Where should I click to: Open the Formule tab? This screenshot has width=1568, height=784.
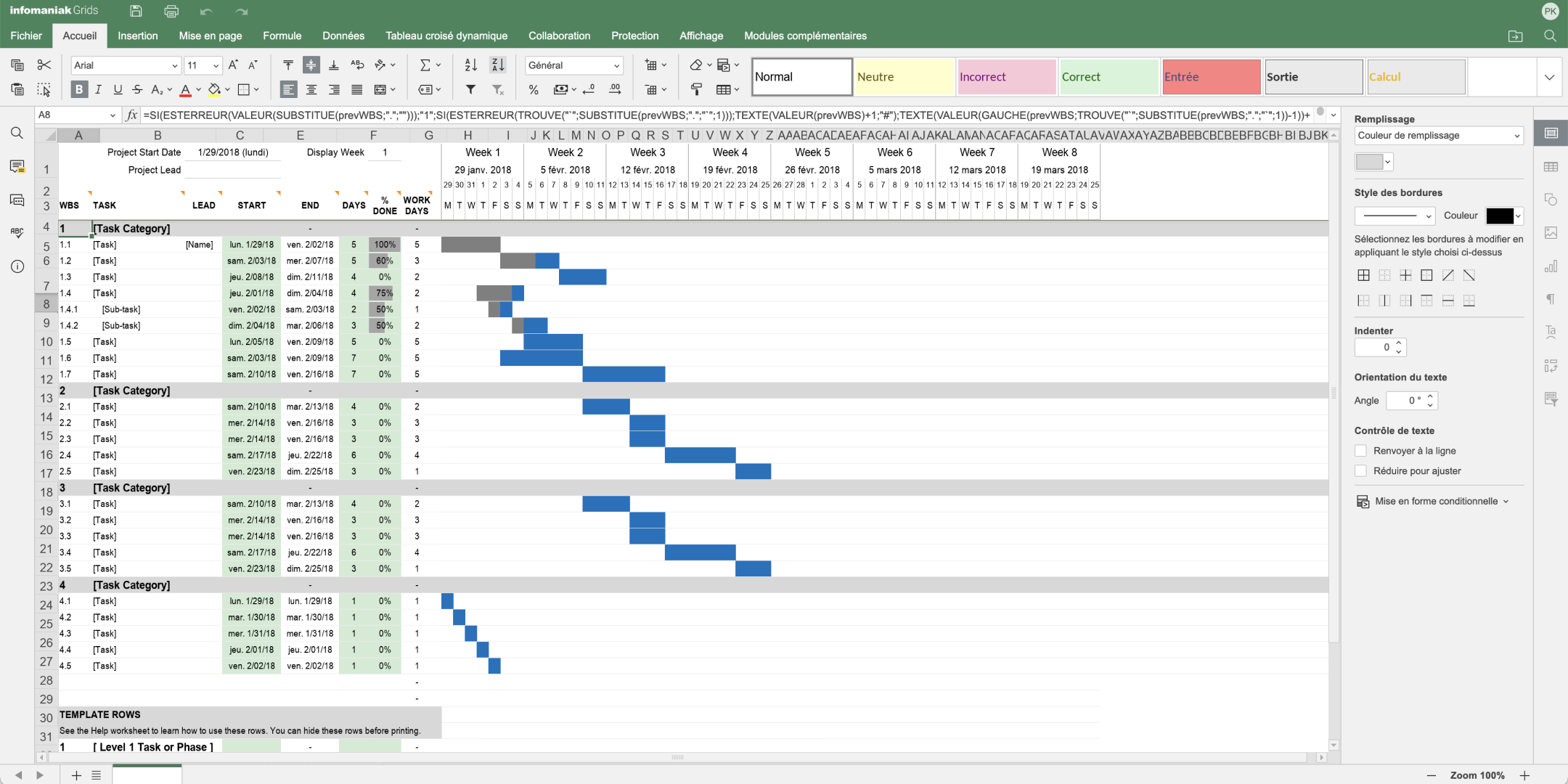pyautogui.click(x=282, y=36)
